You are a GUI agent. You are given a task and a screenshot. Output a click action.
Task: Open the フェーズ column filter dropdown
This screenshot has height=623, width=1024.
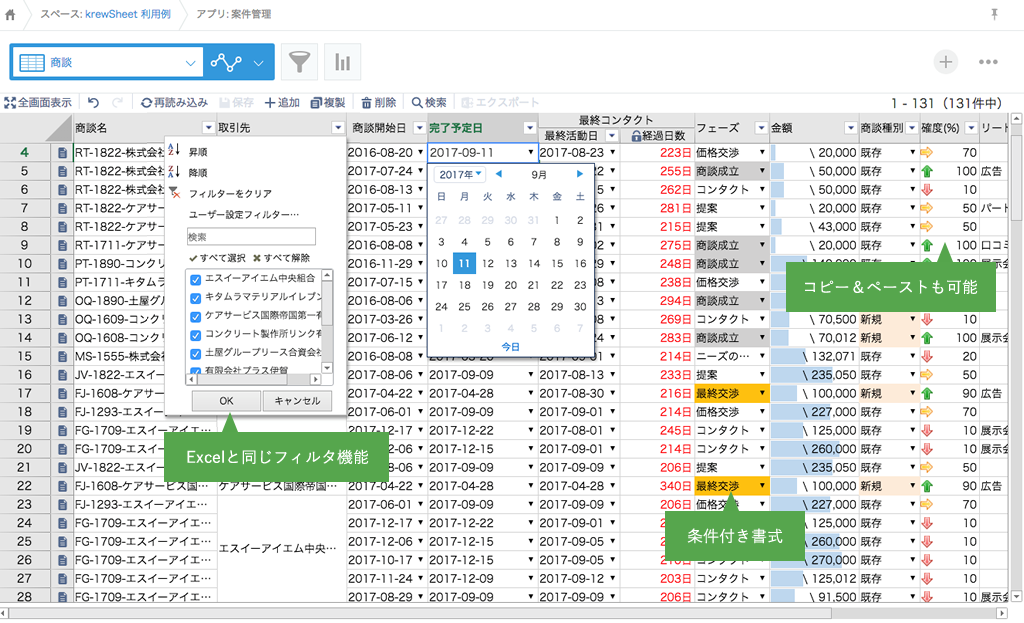pos(761,128)
